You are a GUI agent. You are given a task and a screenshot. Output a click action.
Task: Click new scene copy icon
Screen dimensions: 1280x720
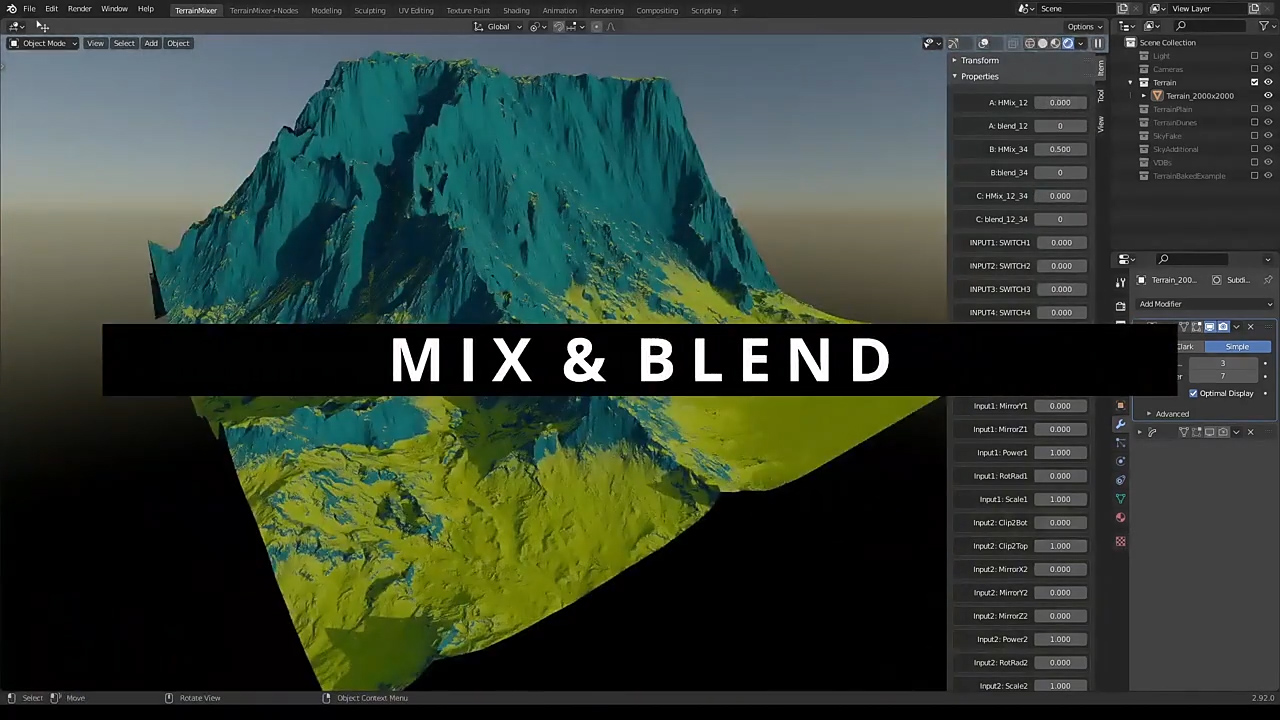click(x=1123, y=9)
